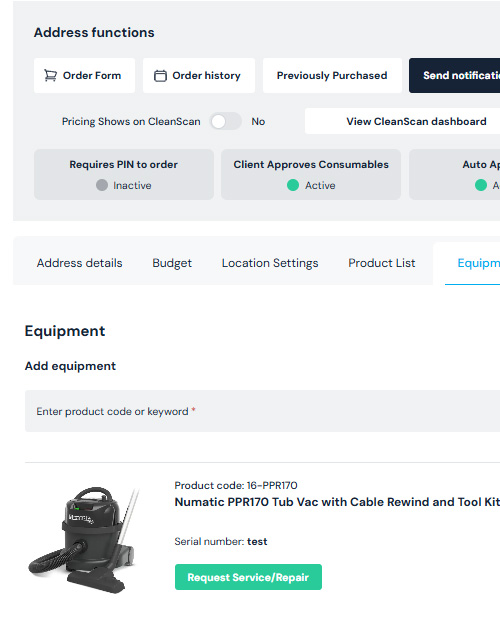This screenshot has width=500, height=625.
Task: Click the serial number value test
Action: pyautogui.click(x=257, y=541)
